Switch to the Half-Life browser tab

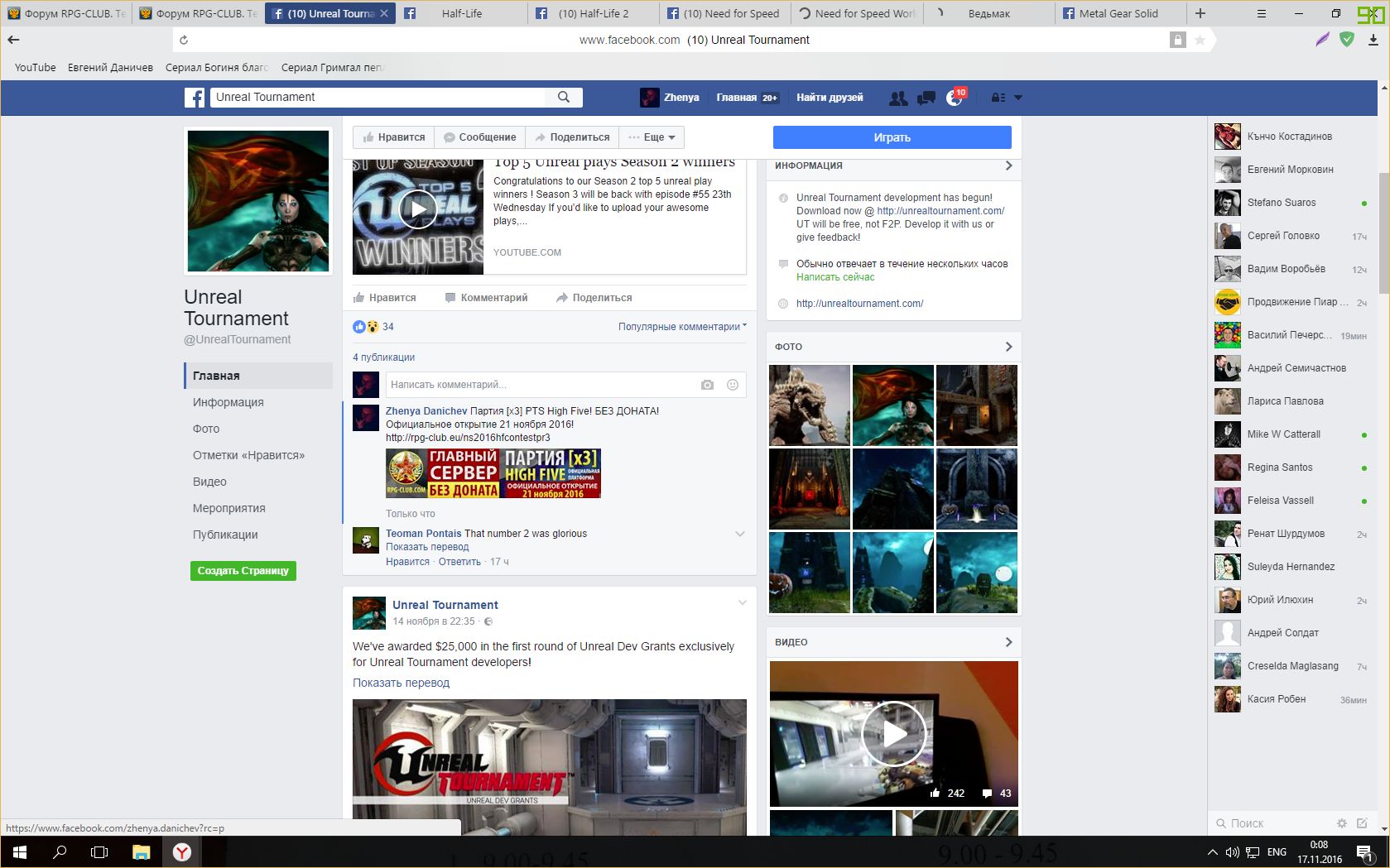click(x=461, y=13)
